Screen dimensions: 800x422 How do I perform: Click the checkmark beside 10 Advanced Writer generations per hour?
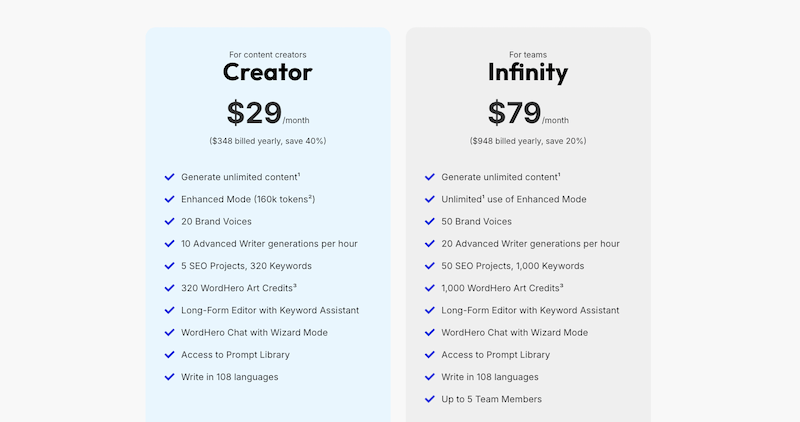(170, 243)
